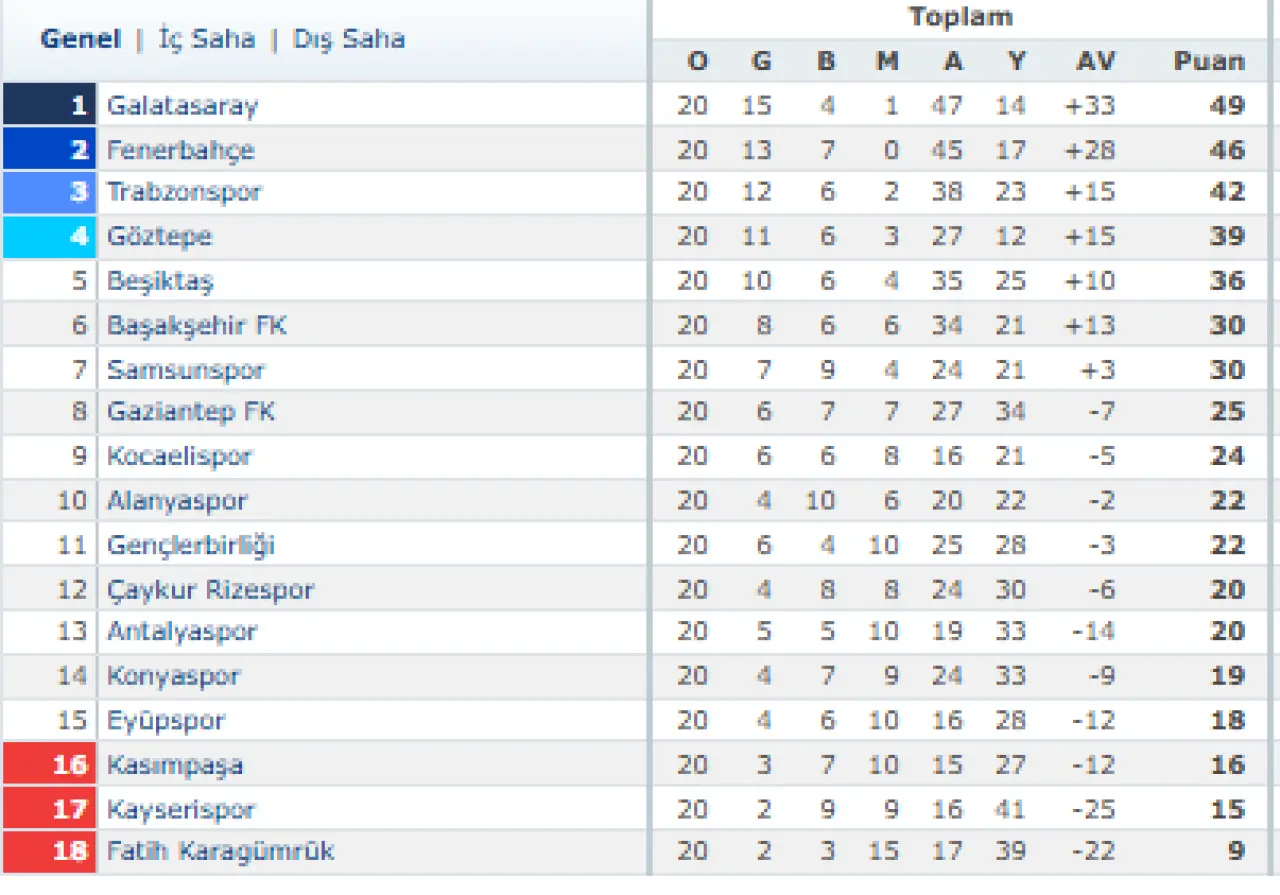Open the İç Saha tab
Image resolution: width=1280 pixels, height=895 pixels.
tap(207, 40)
